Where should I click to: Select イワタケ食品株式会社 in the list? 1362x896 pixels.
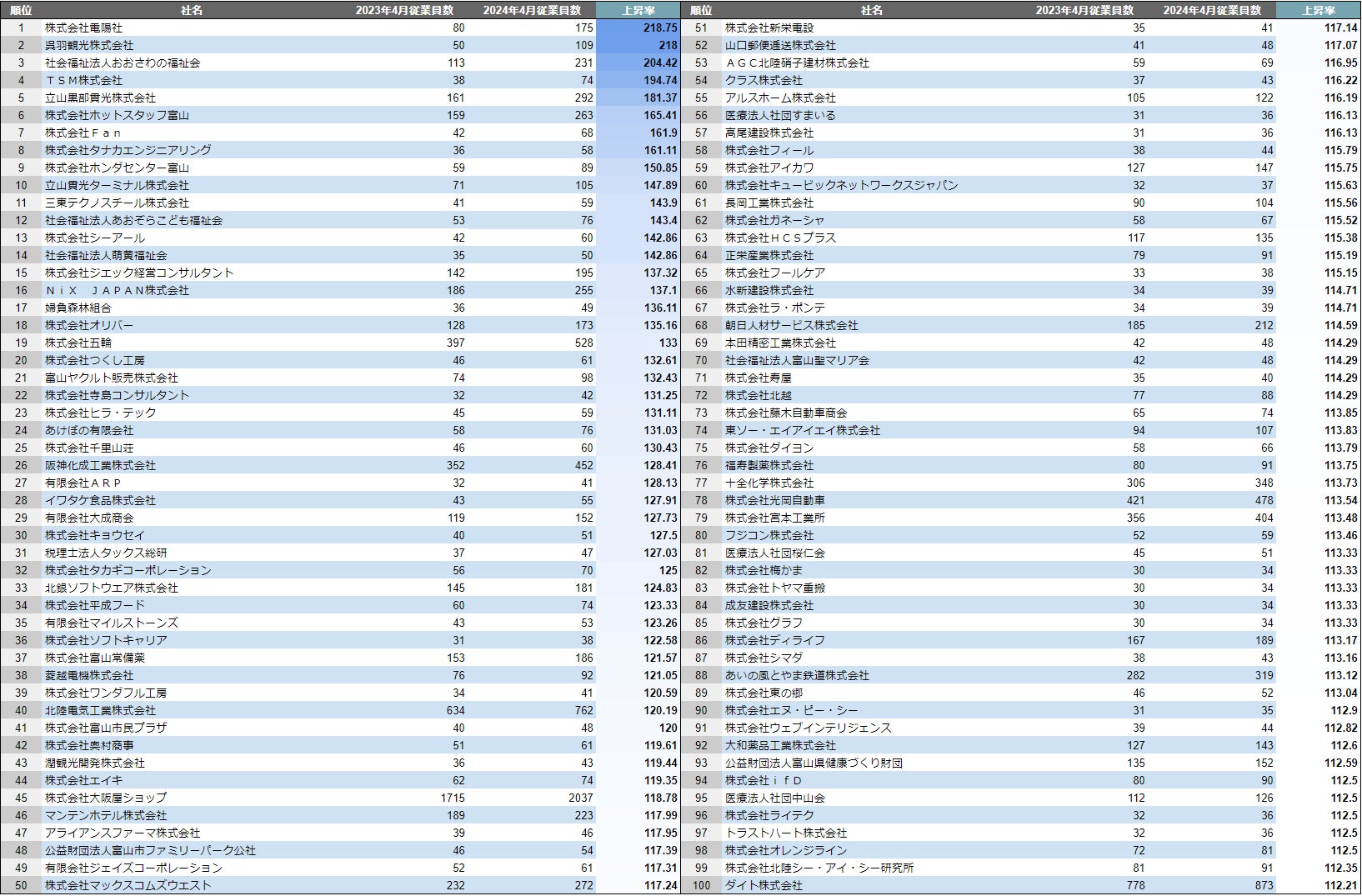100,500
